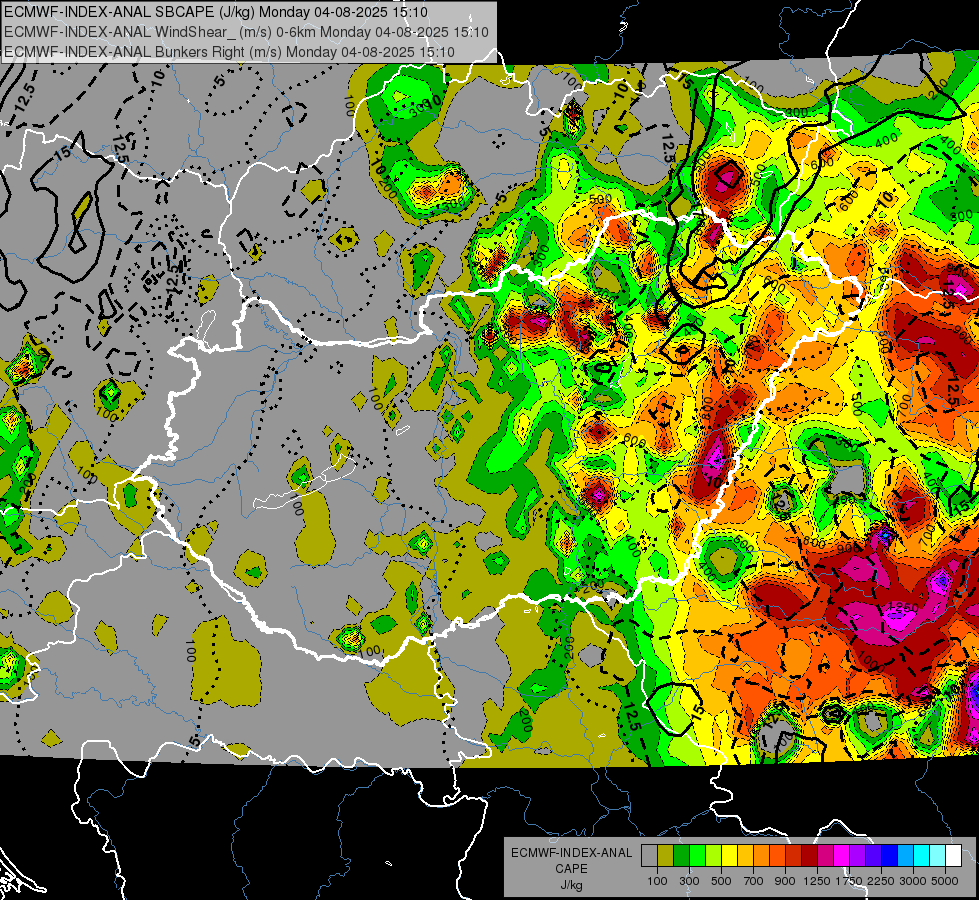Click the 5000 tick label in the legend
The image size is (979, 900).
945,881
